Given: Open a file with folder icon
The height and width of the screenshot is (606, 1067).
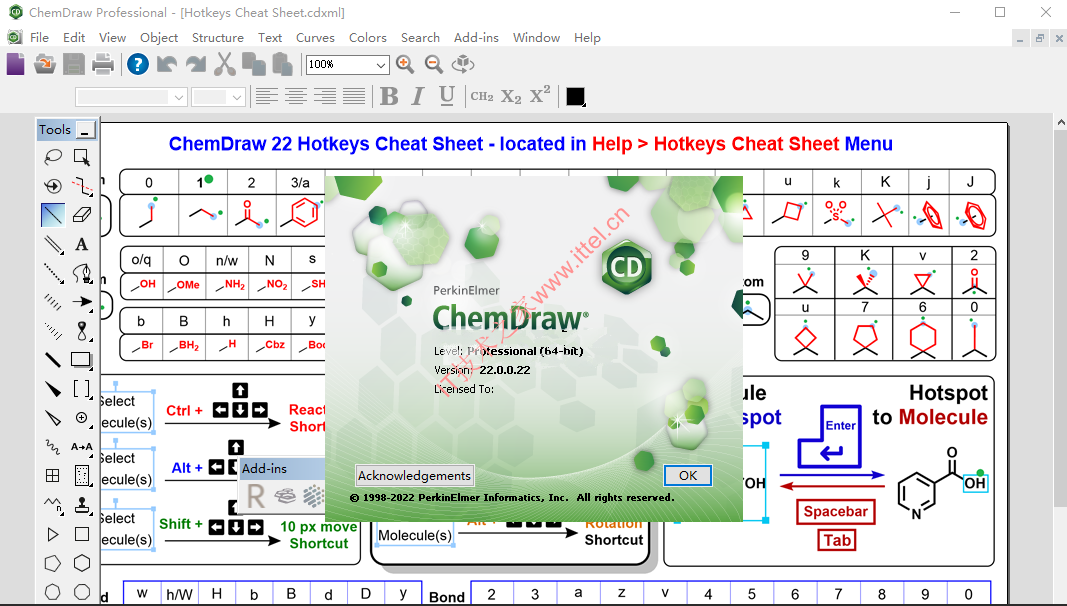Looking at the screenshot, I should pyautogui.click(x=45, y=64).
